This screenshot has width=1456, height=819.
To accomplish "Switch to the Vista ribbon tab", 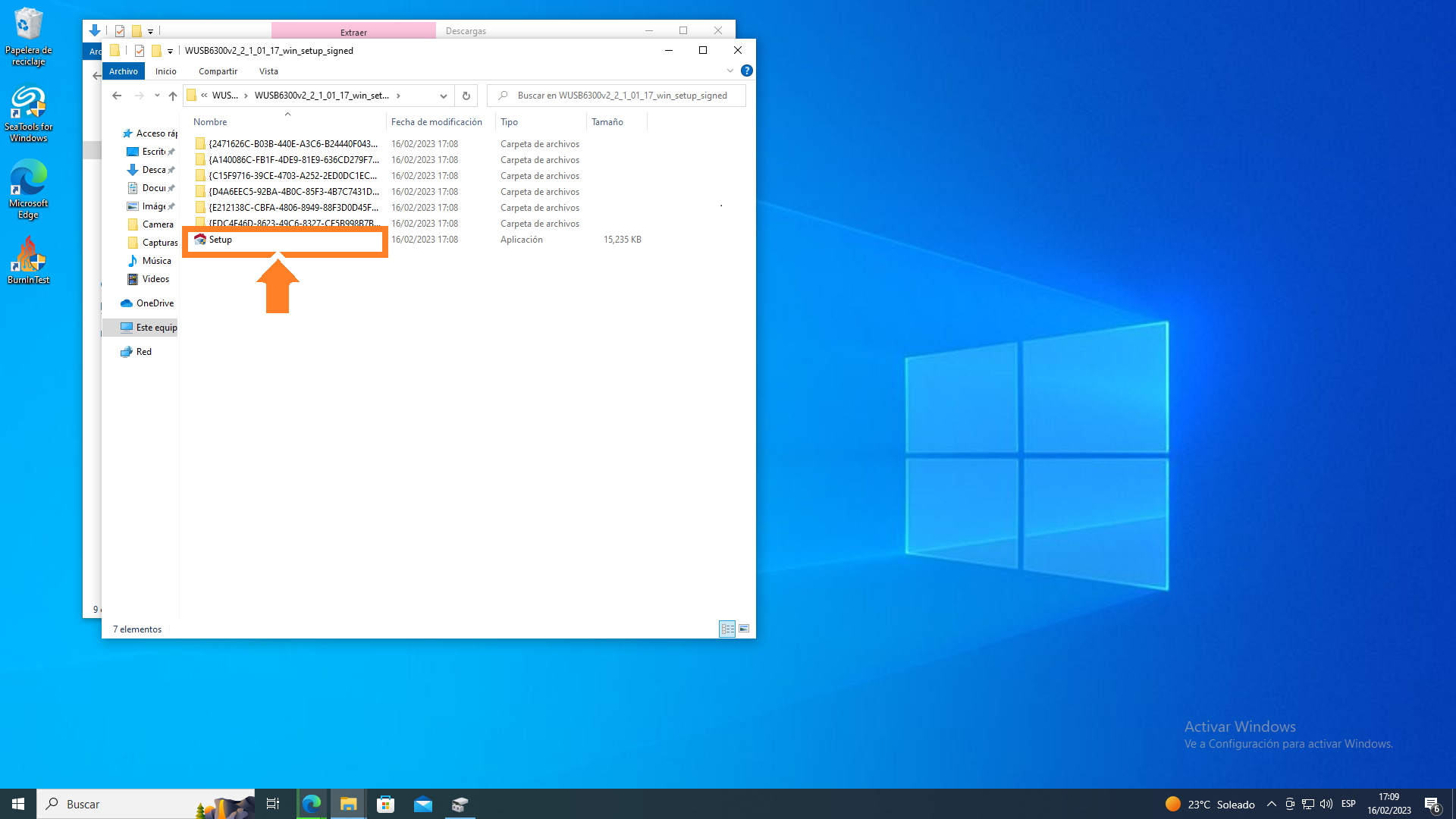I will 268,71.
